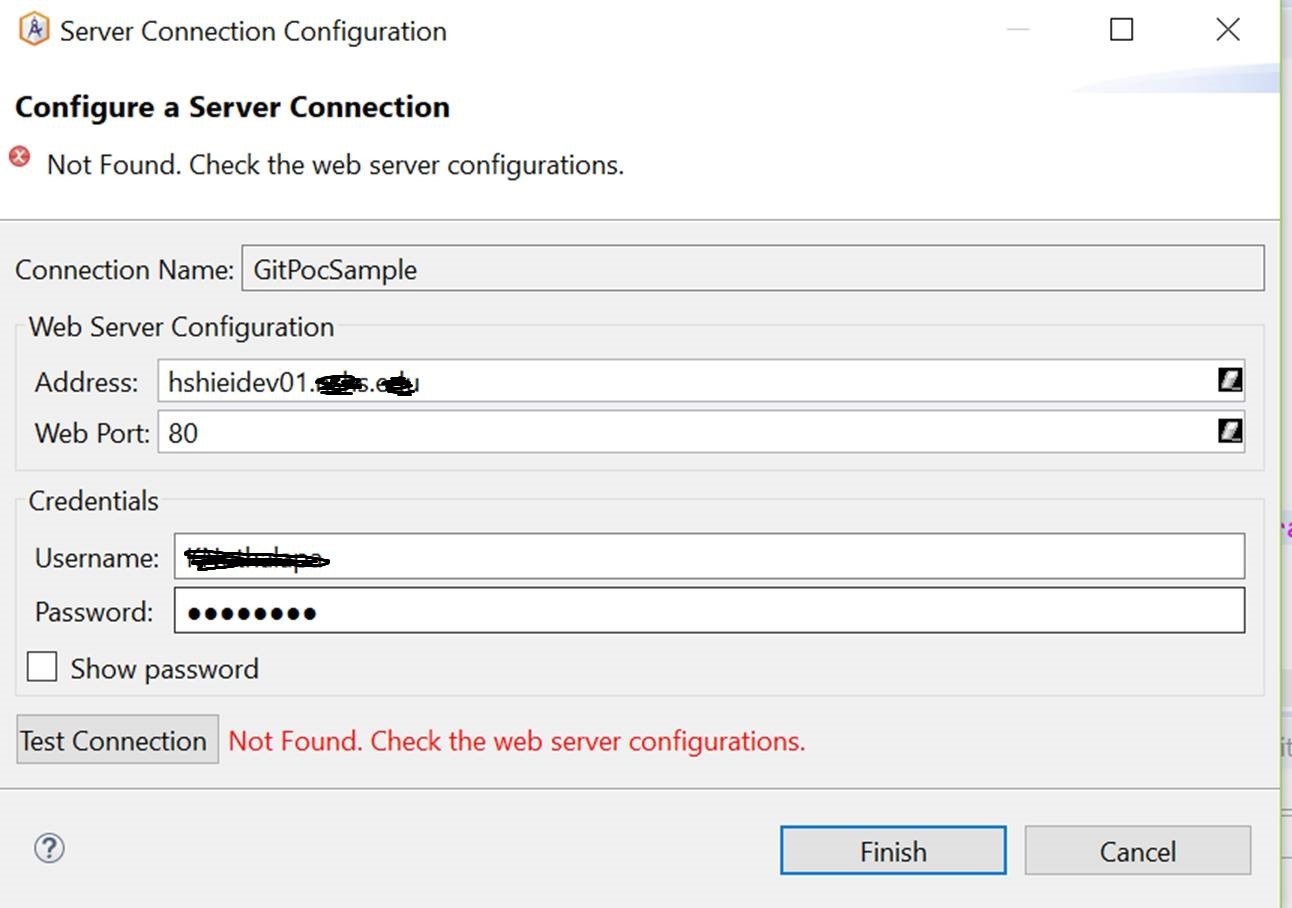The width and height of the screenshot is (1292, 908).
Task: Open help via the question mark icon
Action: click(49, 848)
